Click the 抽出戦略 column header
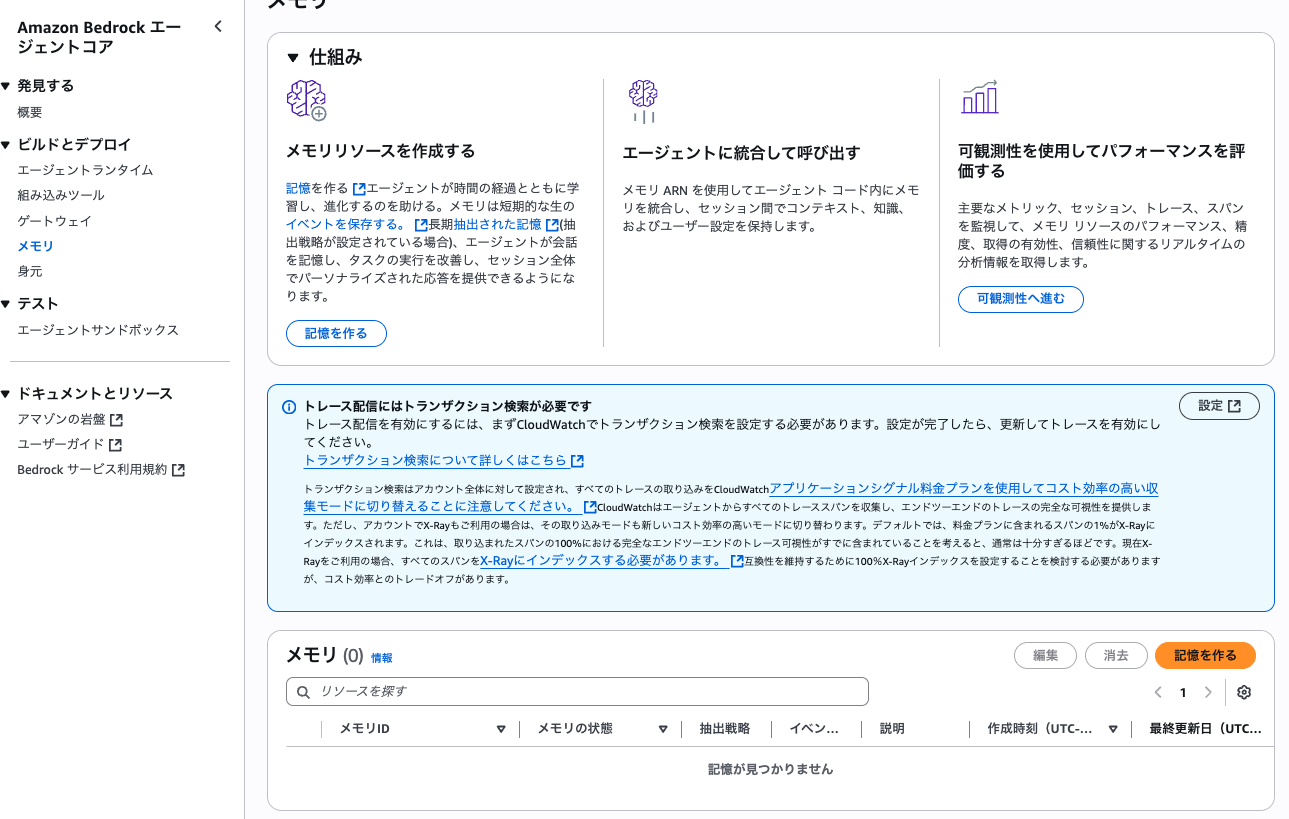This screenshot has height=819, width=1289. click(725, 729)
